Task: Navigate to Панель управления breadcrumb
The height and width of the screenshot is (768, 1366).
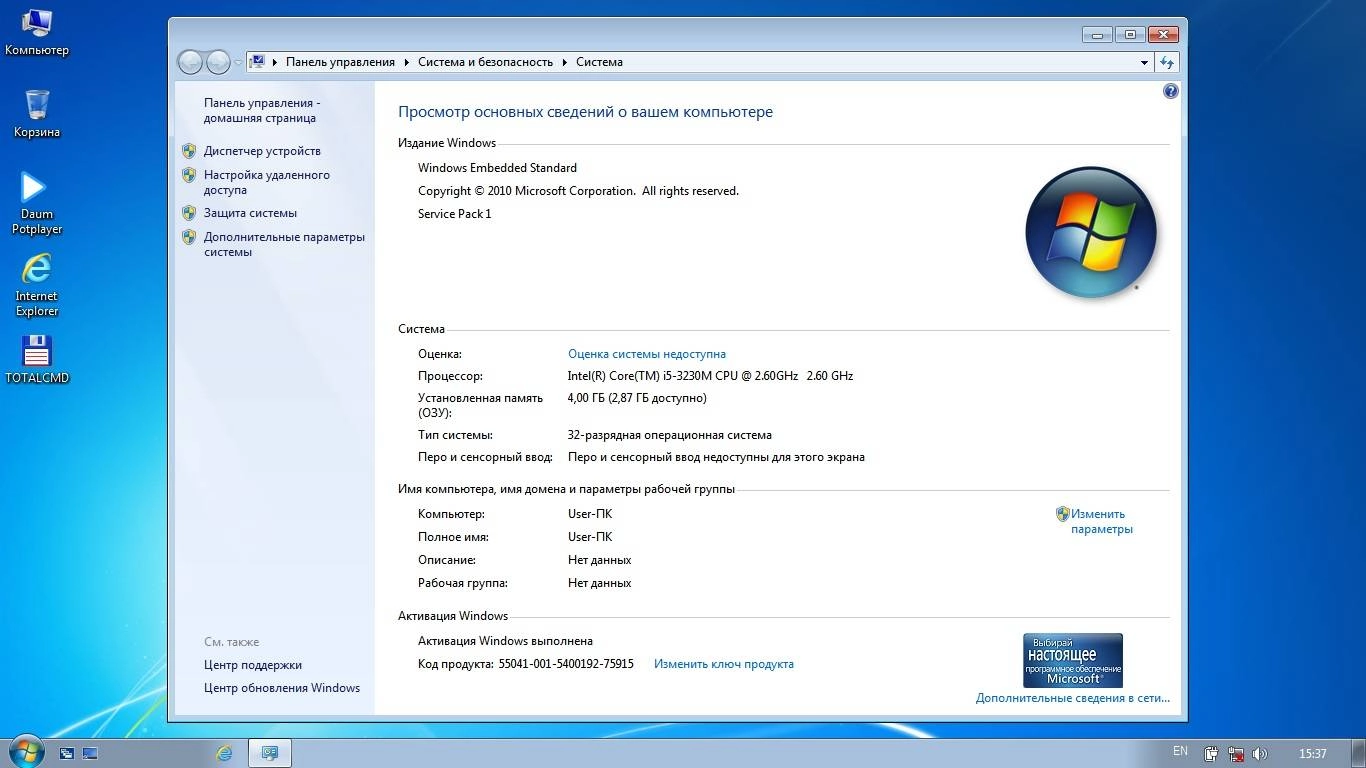Action: tap(340, 62)
